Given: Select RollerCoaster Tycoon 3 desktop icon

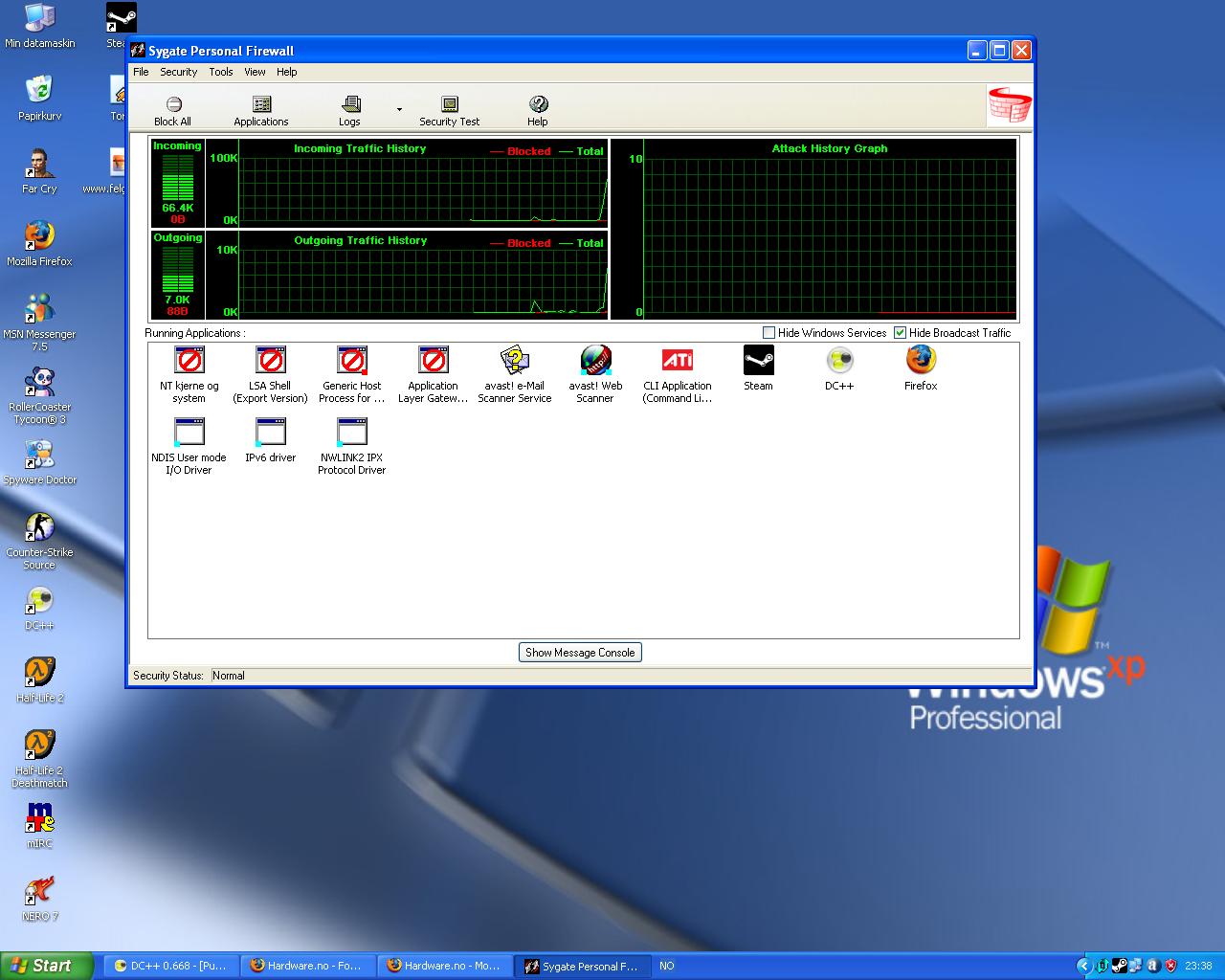Looking at the screenshot, I should click(39, 395).
